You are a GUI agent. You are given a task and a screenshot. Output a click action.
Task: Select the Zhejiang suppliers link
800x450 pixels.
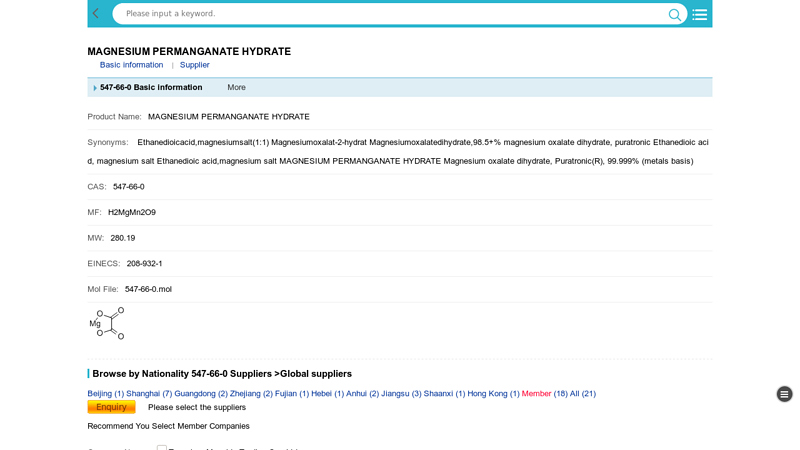point(251,394)
